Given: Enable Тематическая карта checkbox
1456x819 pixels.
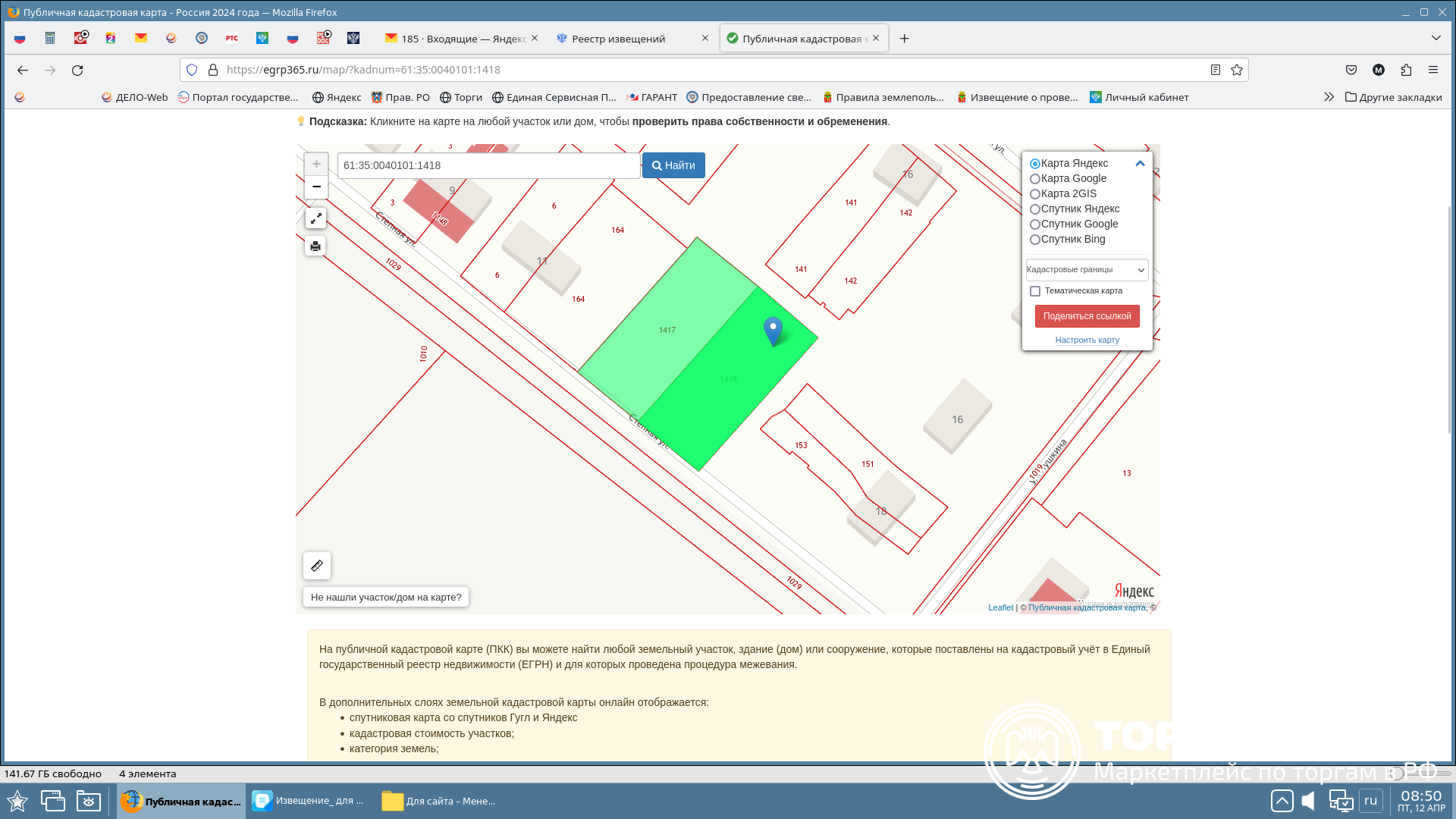Looking at the screenshot, I should click(1035, 291).
